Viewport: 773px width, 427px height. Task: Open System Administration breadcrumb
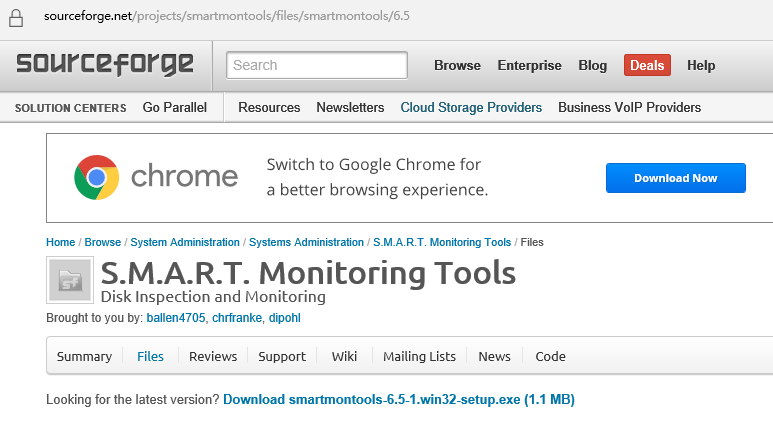coord(185,242)
